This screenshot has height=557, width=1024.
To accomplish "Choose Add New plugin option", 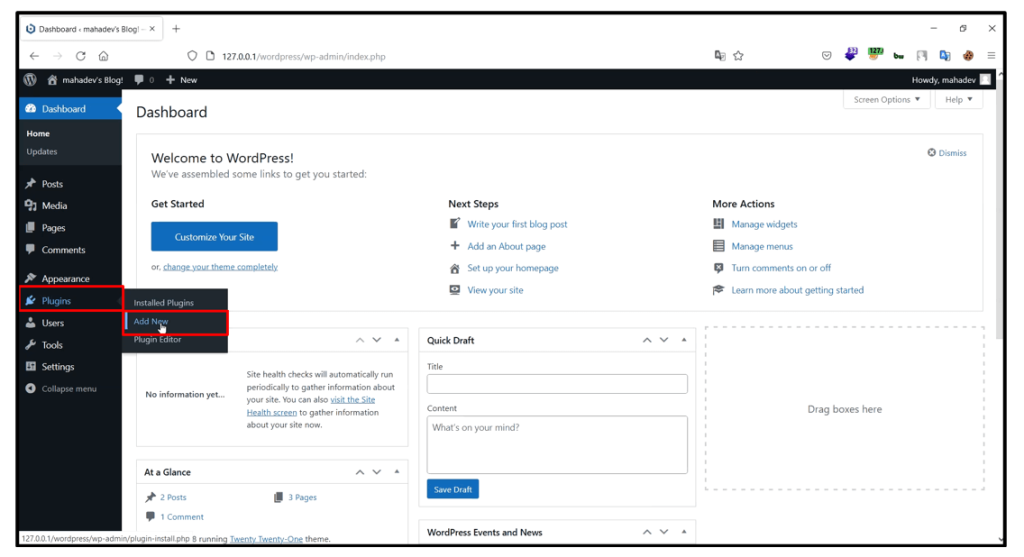I will point(151,321).
